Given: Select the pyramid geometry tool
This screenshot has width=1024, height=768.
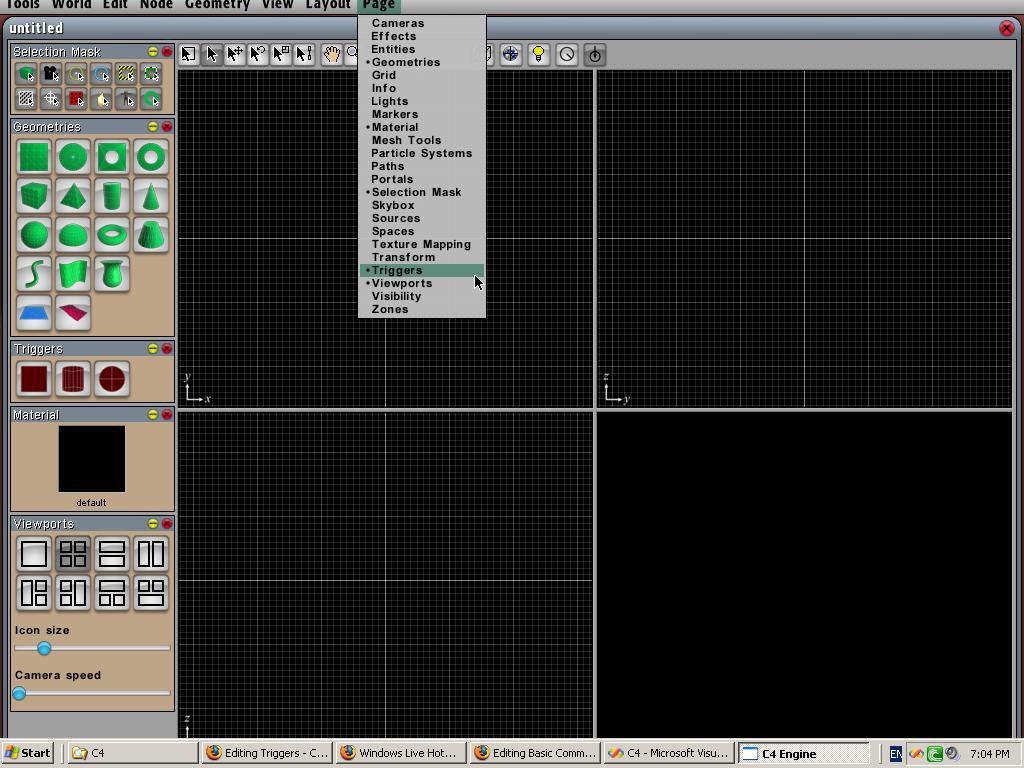Looking at the screenshot, I should (73, 196).
